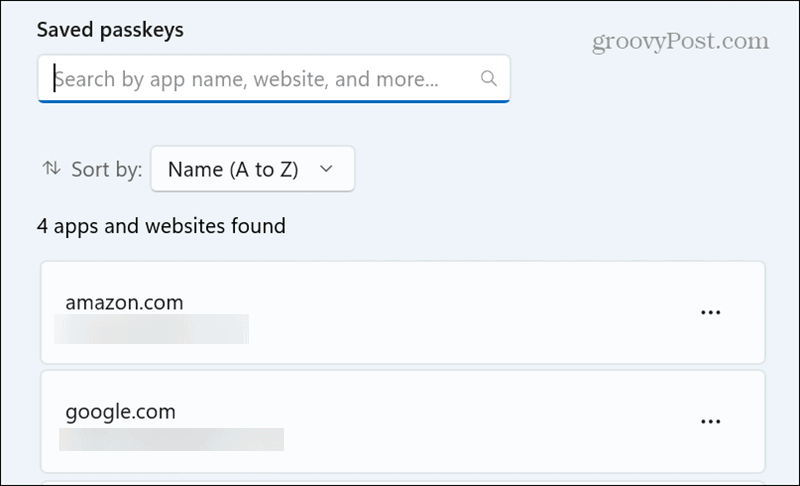Select the google.com passkey entry
The width and height of the screenshot is (800, 486).
point(402,422)
